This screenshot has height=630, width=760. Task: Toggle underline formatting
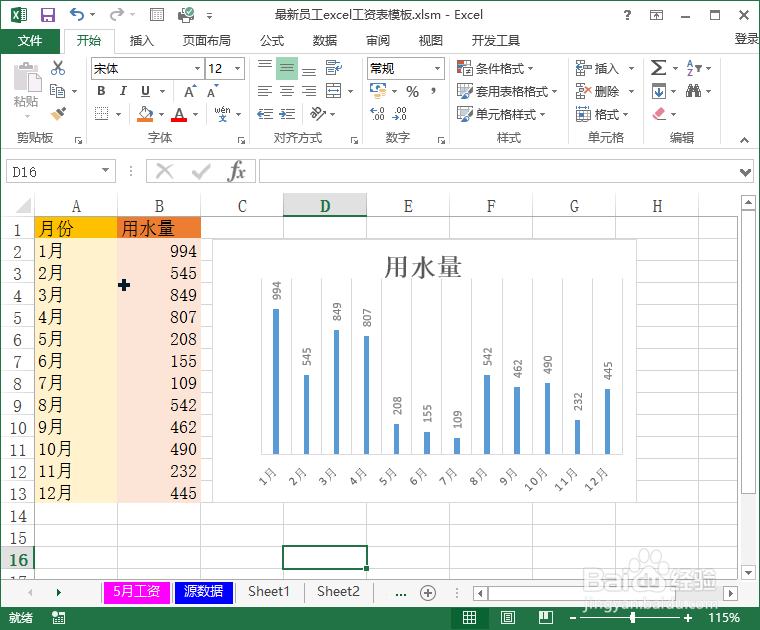click(x=145, y=91)
